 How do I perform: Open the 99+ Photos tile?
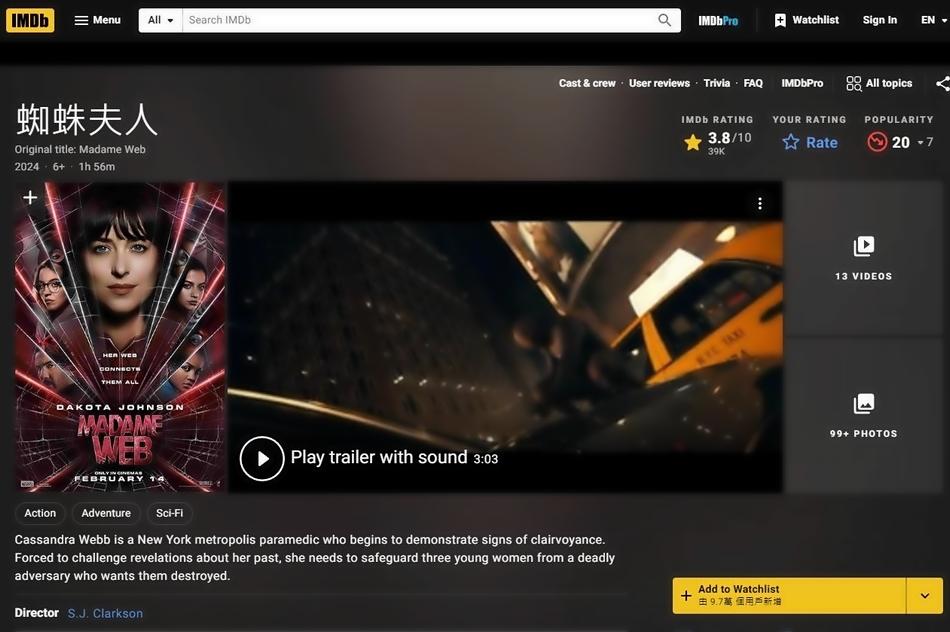pos(863,416)
